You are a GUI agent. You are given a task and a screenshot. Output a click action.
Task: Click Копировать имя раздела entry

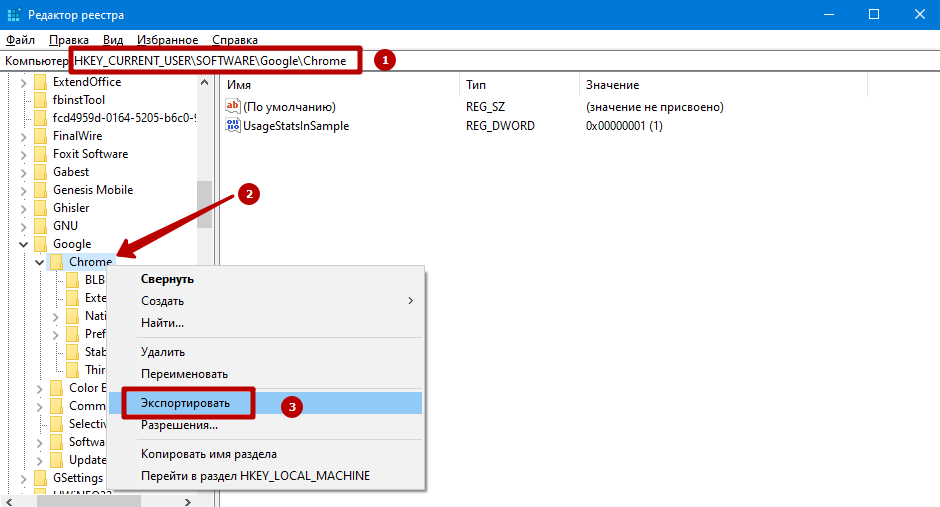coord(208,454)
